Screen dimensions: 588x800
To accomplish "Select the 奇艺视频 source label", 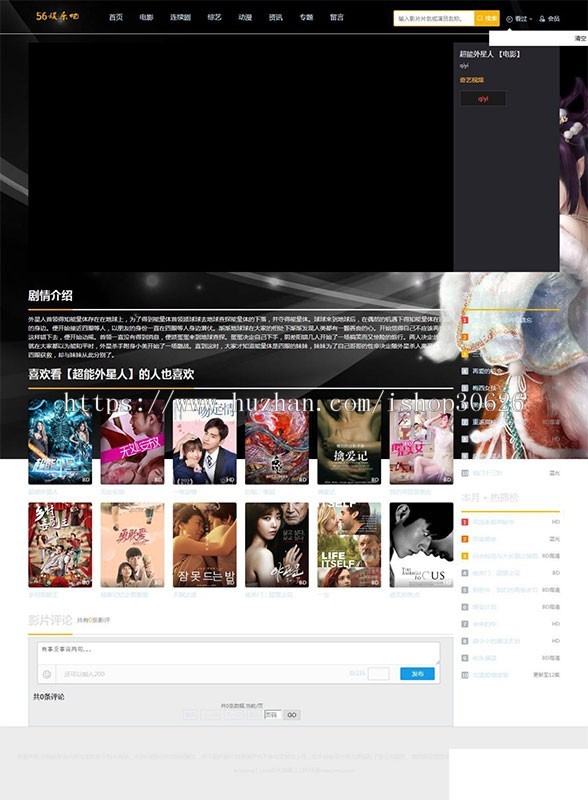I will 472,80.
